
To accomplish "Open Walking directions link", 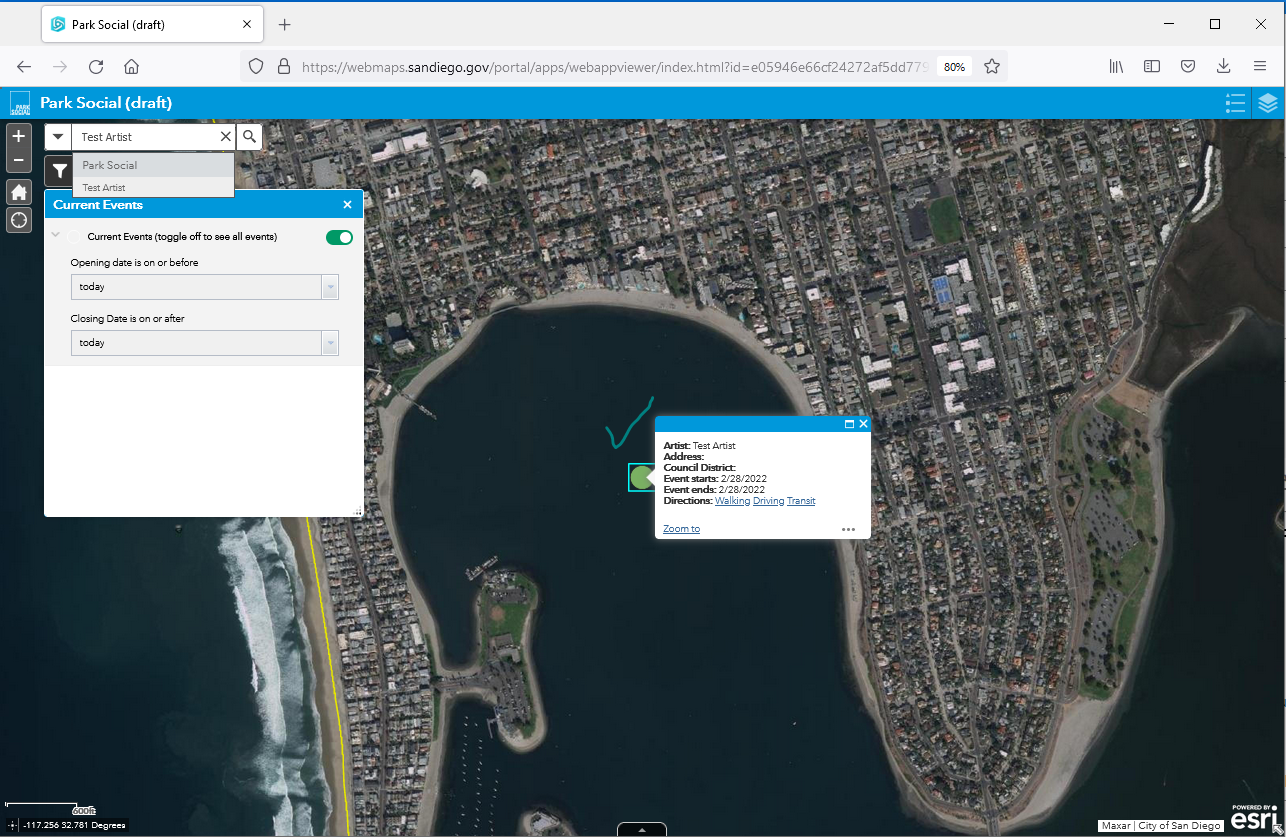I will pos(732,501).
